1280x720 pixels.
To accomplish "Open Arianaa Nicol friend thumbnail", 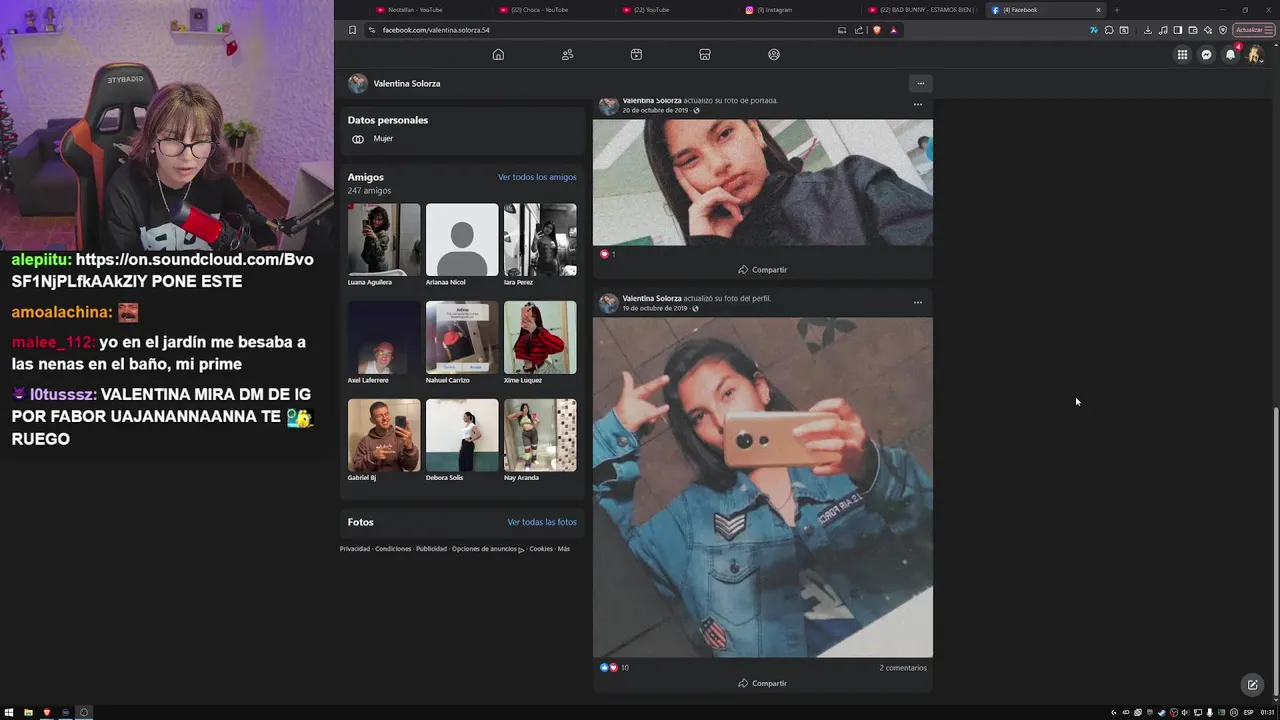I will click(x=462, y=240).
